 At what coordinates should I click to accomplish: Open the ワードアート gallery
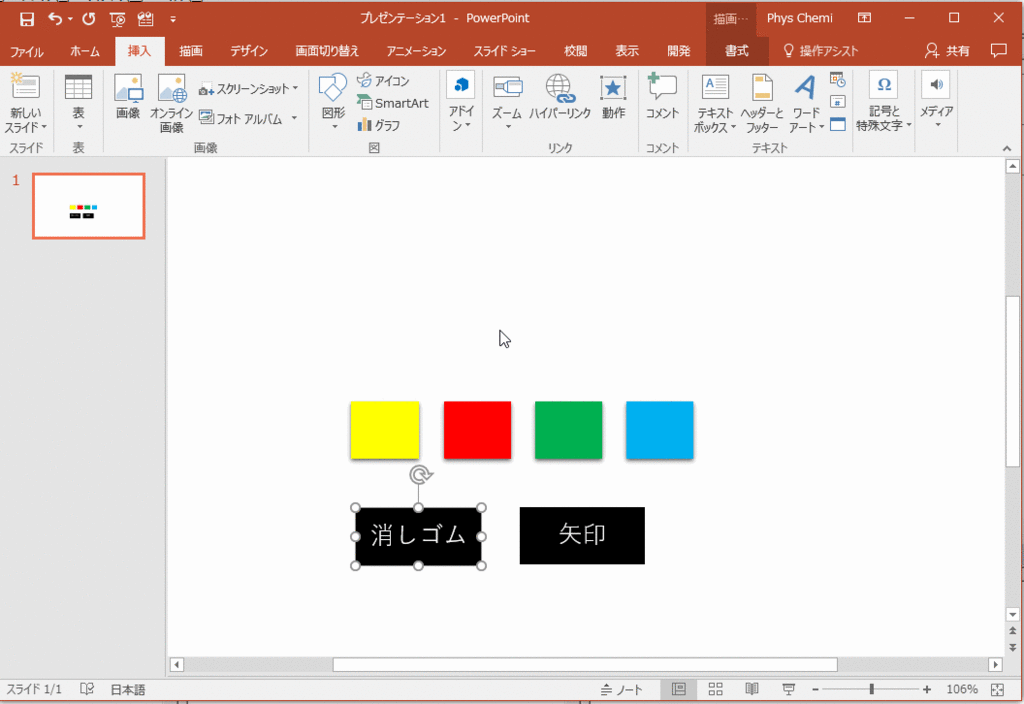click(x=806, y=103)
